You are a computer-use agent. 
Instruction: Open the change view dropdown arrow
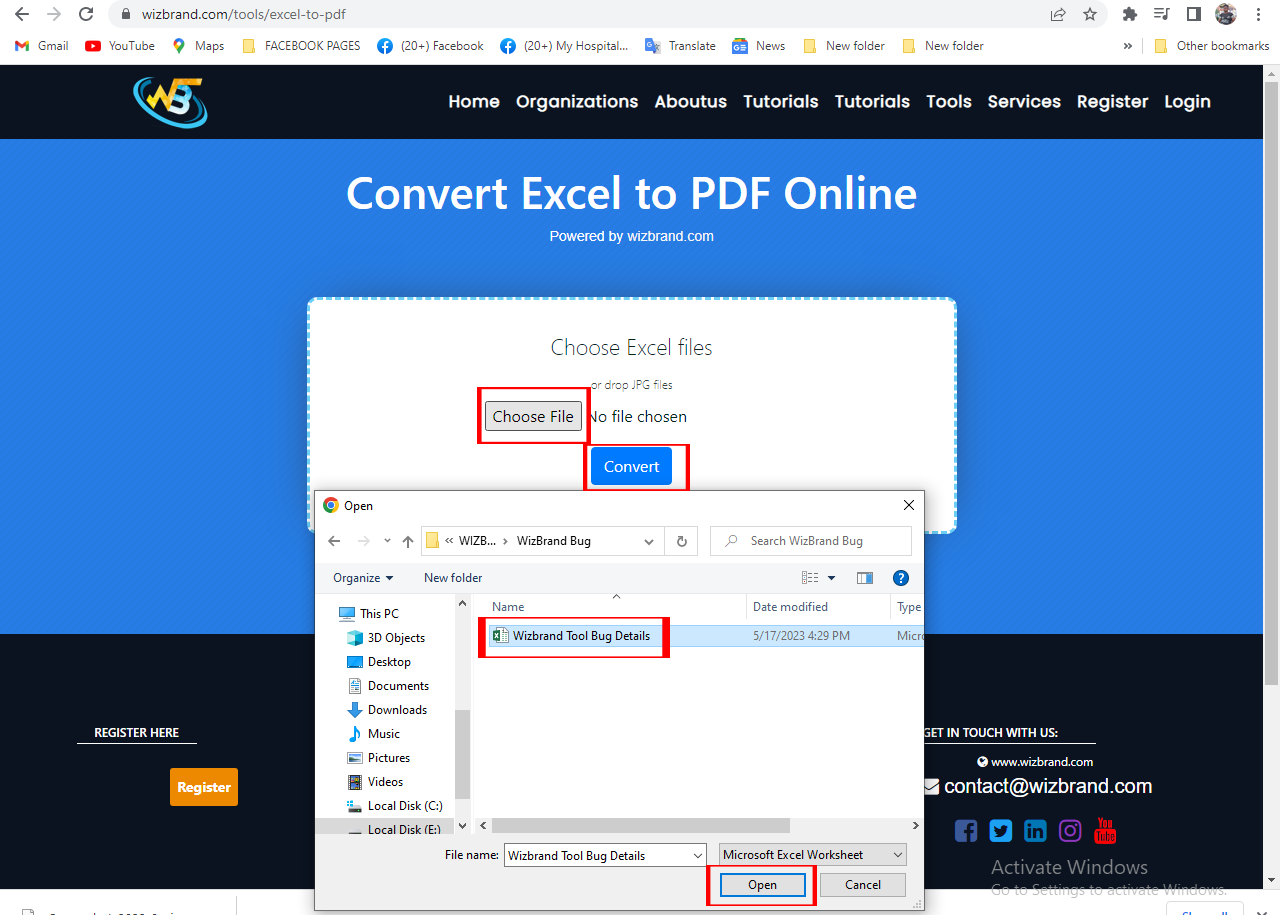pos(831,578)
